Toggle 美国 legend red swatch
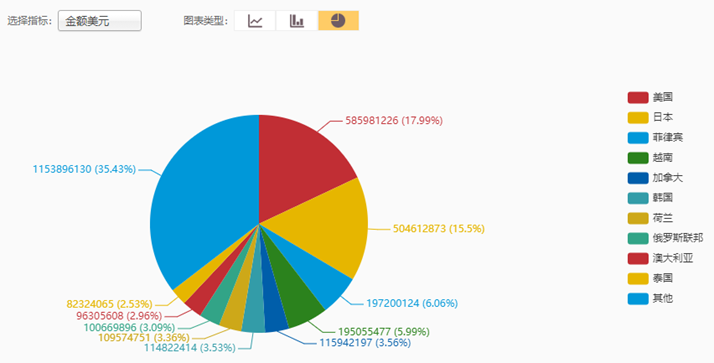The width and height of the screenshot is (714, 363). [638, 97]
